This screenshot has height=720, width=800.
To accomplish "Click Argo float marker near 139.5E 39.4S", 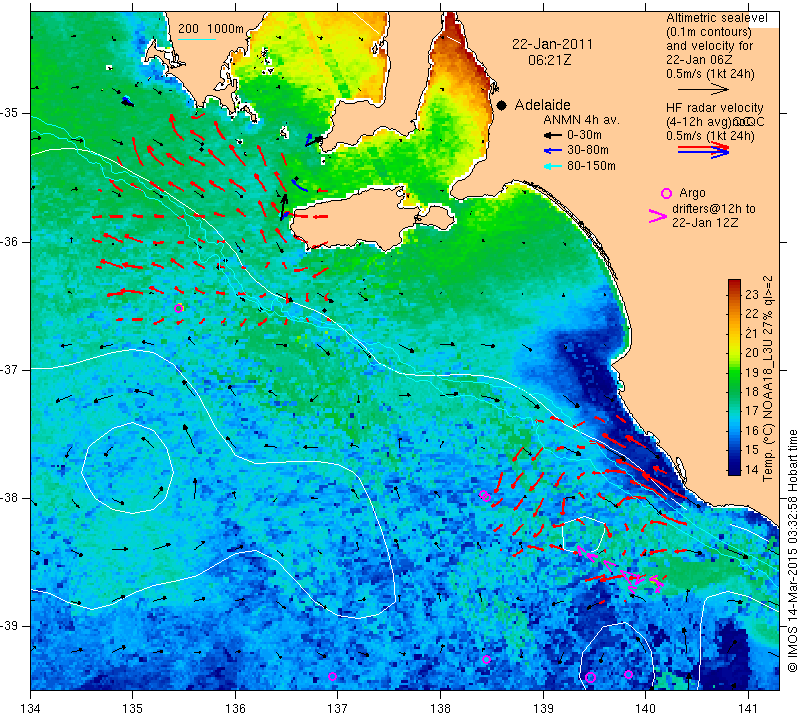I will coord(590,678).
